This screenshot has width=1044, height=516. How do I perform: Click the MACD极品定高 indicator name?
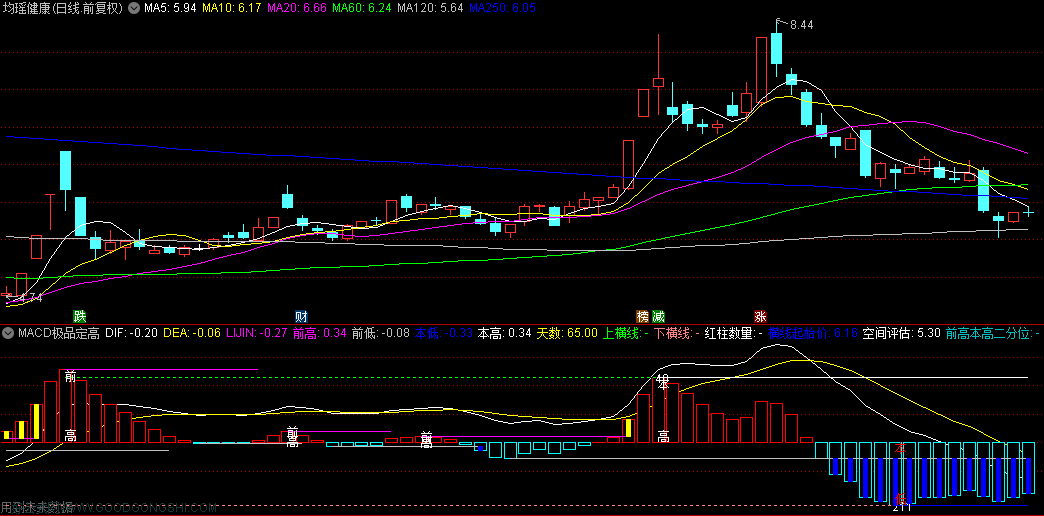(x=59, y=332)
